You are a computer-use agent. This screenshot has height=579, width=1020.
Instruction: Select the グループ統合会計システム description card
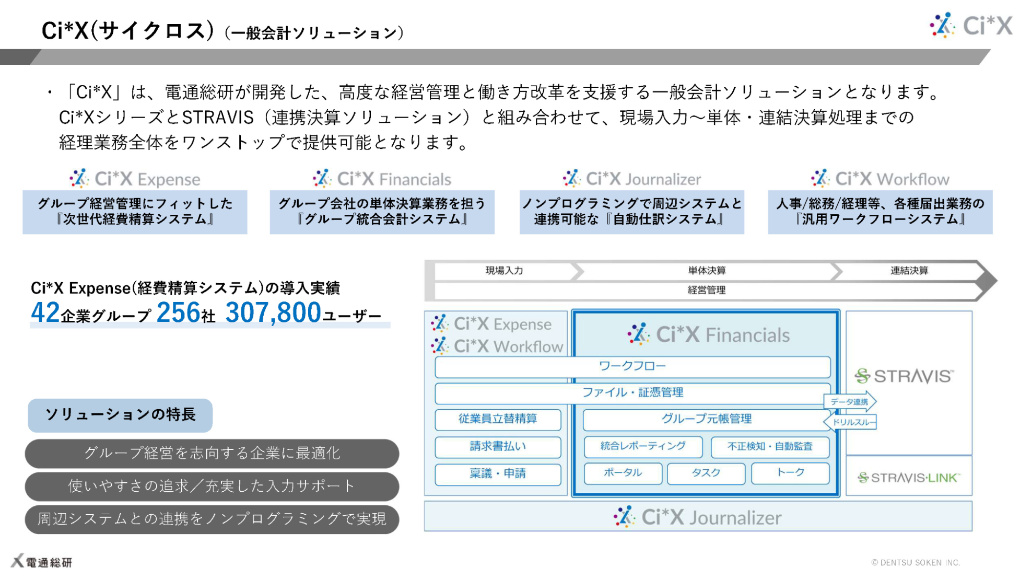tap(382, 211)
